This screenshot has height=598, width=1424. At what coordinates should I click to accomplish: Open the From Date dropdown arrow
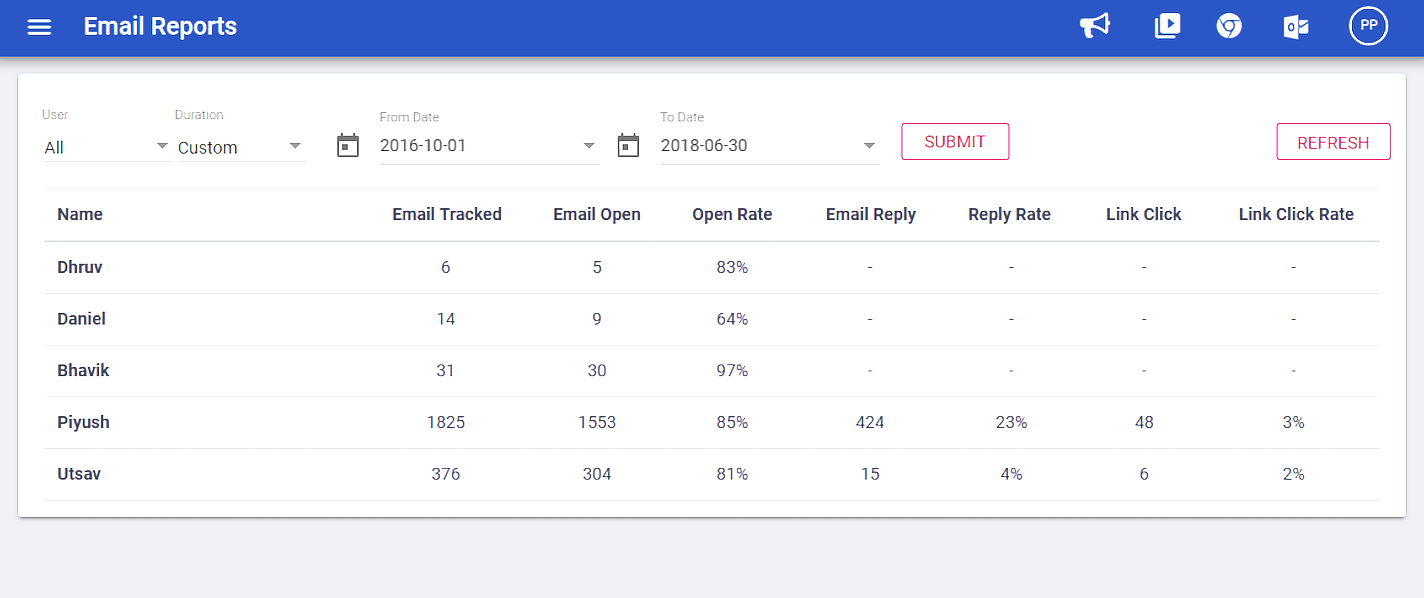[x=589, y=146]
